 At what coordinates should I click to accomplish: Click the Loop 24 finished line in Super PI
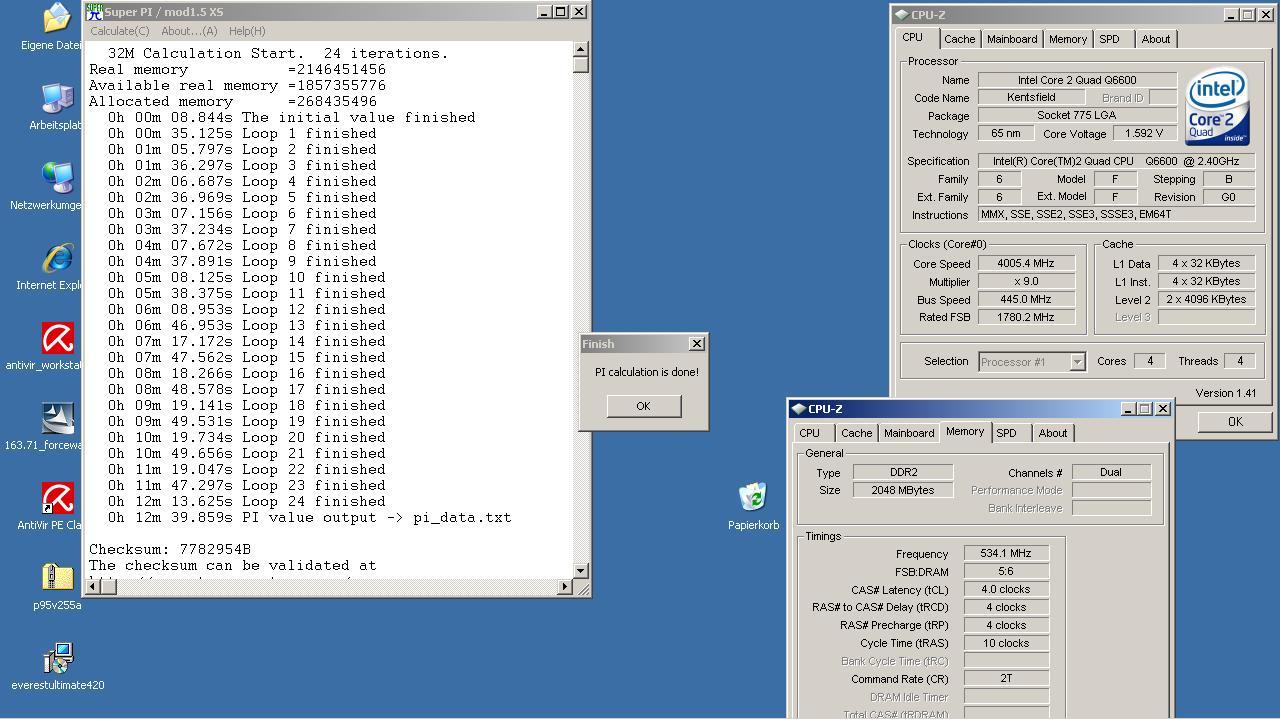247,501
